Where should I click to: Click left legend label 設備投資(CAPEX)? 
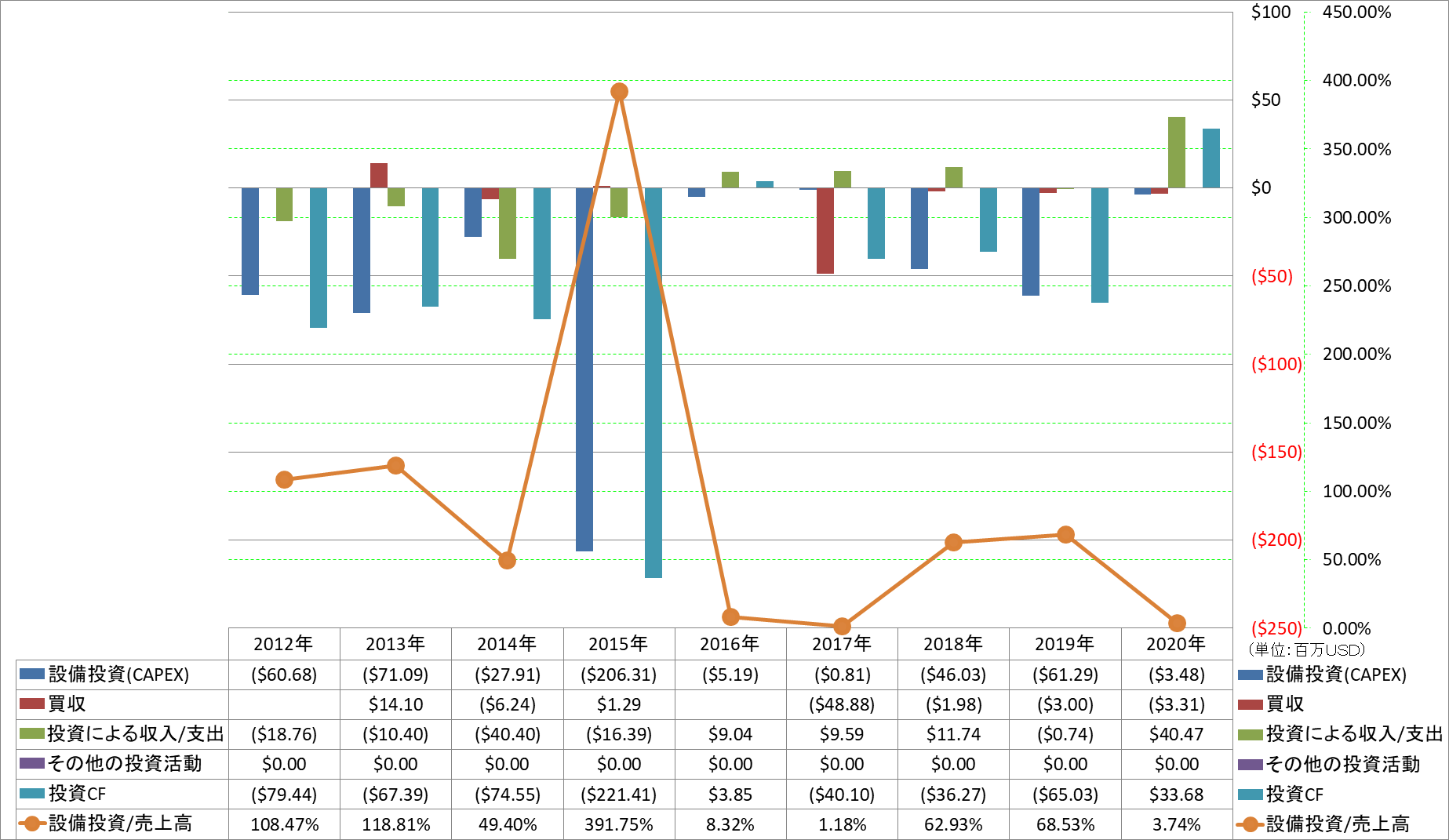click(118, 675)
